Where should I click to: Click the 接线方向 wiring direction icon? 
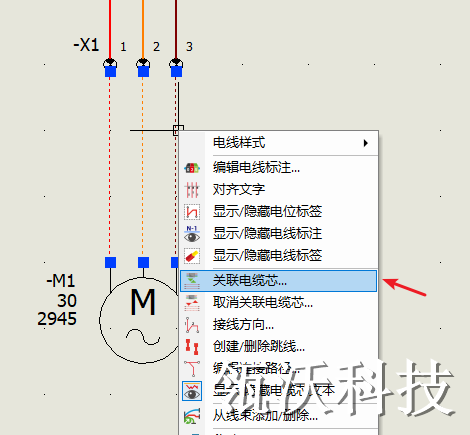[x=192, y=325]
